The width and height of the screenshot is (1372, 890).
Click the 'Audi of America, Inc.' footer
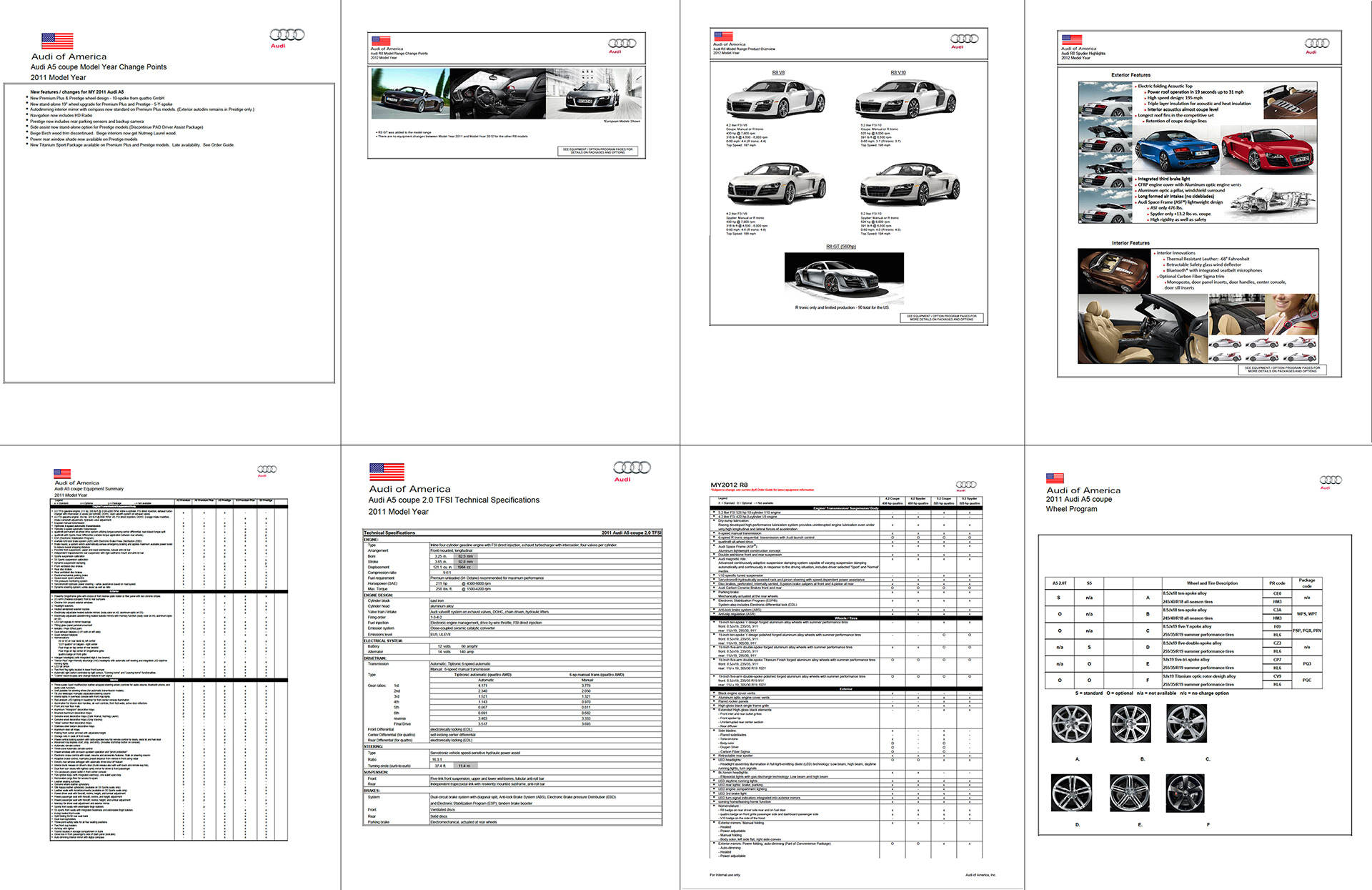tap(980, 875)
